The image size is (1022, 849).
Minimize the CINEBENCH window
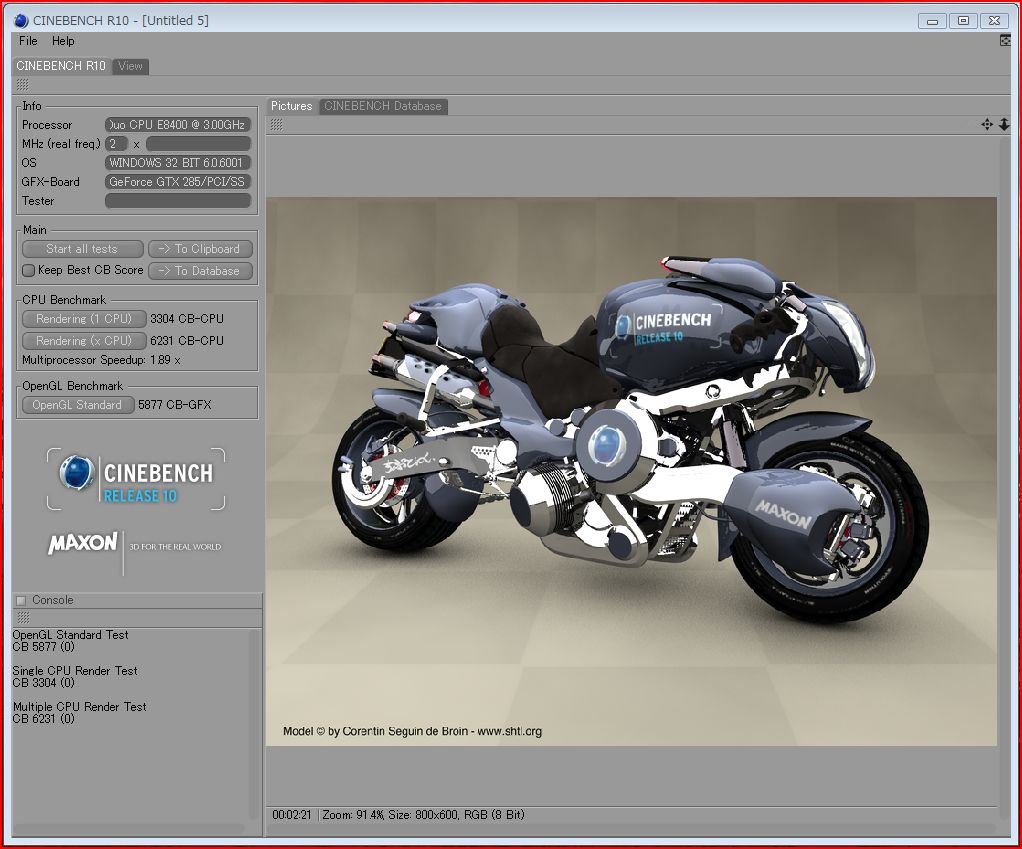[932, 22]
